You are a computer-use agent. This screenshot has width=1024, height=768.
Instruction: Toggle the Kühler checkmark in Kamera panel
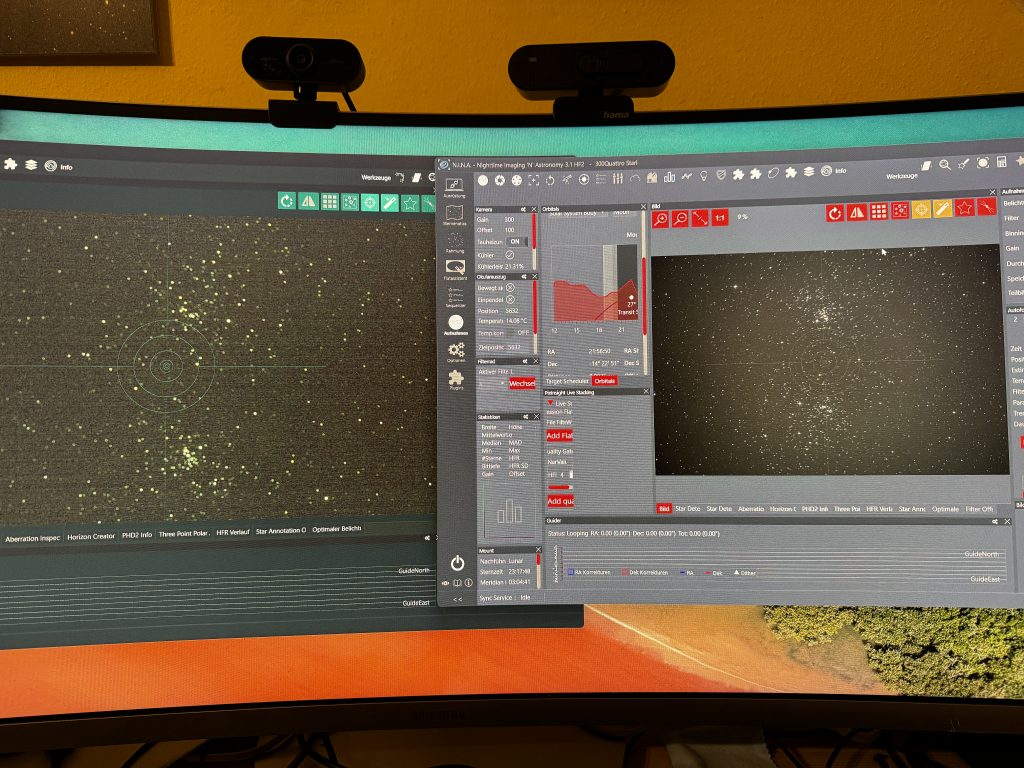[510, 255]
